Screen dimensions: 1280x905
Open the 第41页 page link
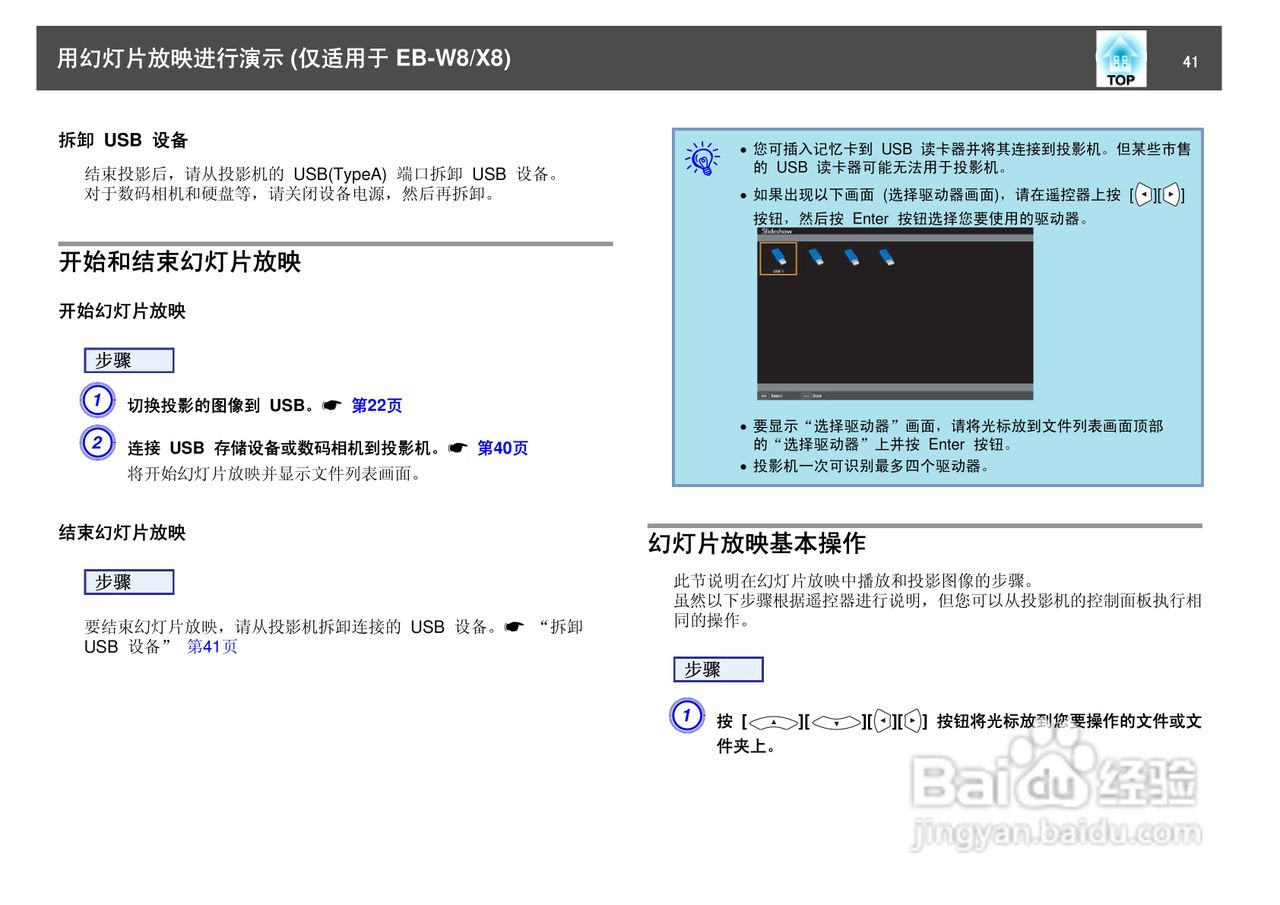click(211, 647)
